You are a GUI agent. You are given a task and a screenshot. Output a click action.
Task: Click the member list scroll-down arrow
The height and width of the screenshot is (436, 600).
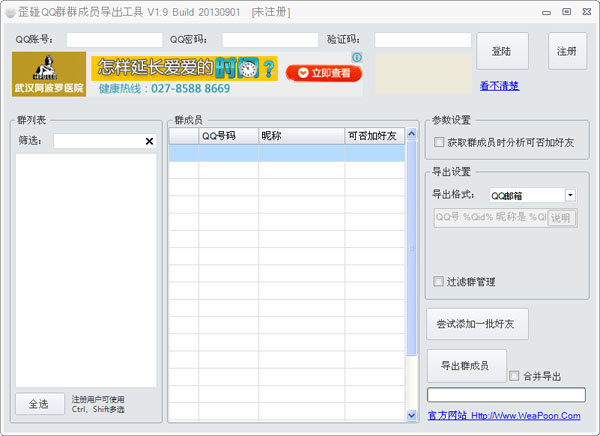point(411,415)
